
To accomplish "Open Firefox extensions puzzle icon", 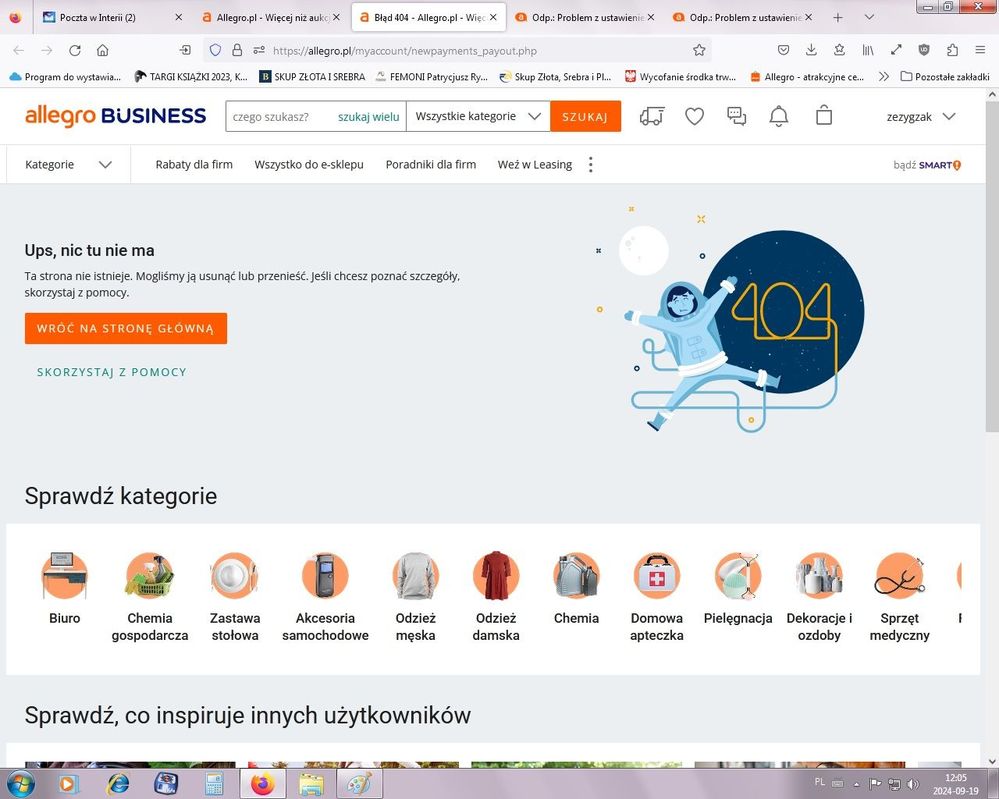I will pos(952,50).
